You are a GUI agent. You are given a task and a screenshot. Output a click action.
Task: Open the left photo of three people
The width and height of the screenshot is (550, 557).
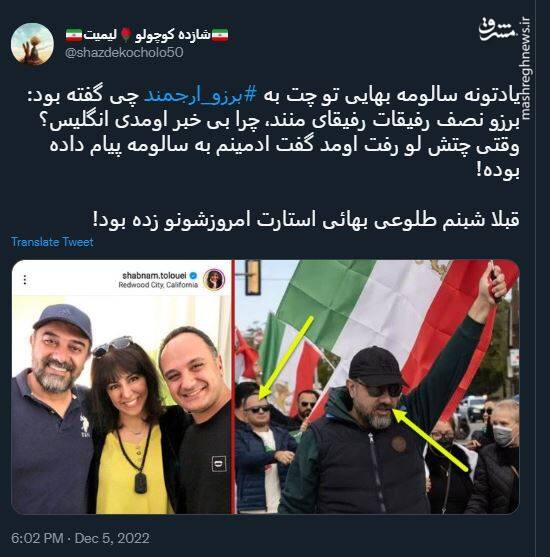122,404
